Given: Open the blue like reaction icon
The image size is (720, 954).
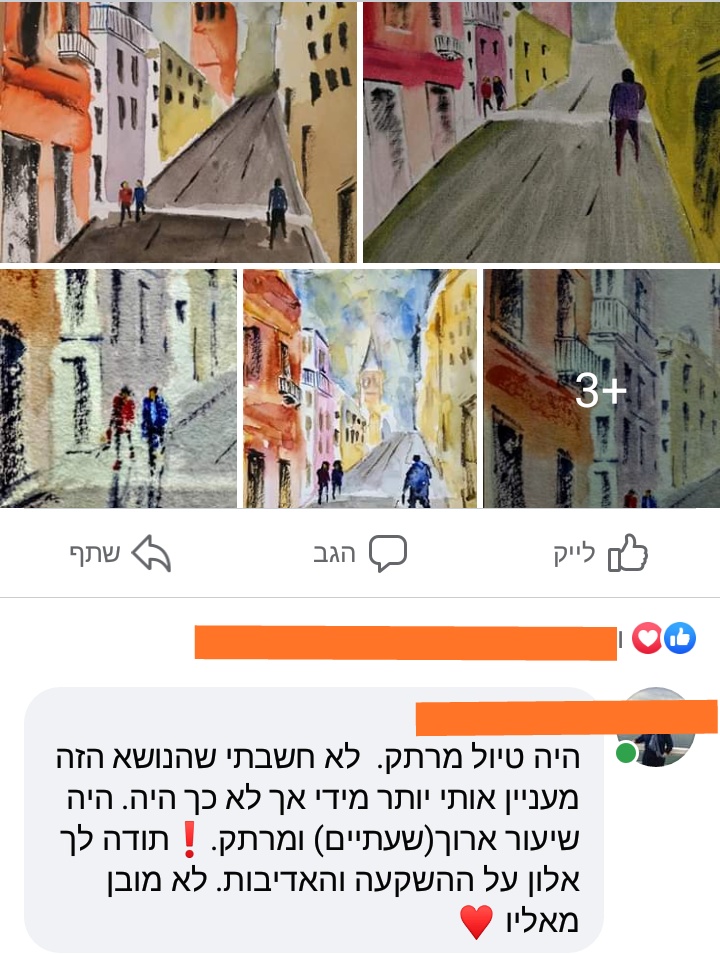Looking at the screenshot, I should [679, 638].
